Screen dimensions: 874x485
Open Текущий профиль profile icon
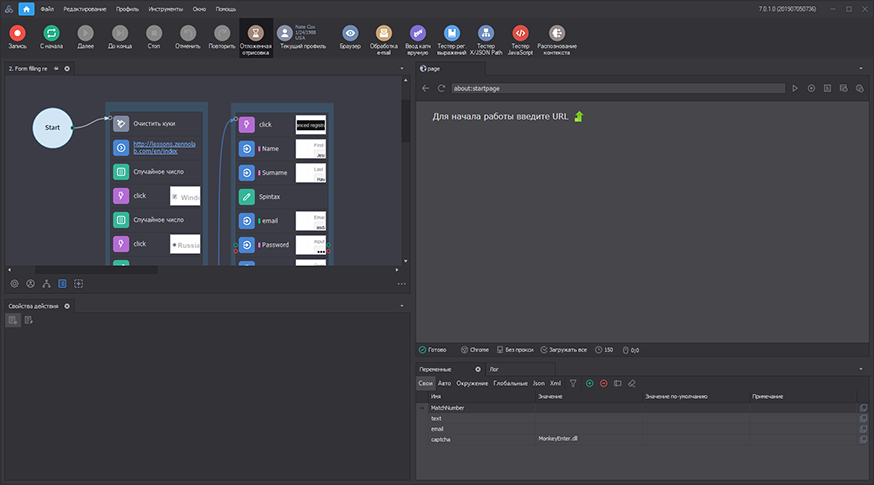[x=285, y=33]
